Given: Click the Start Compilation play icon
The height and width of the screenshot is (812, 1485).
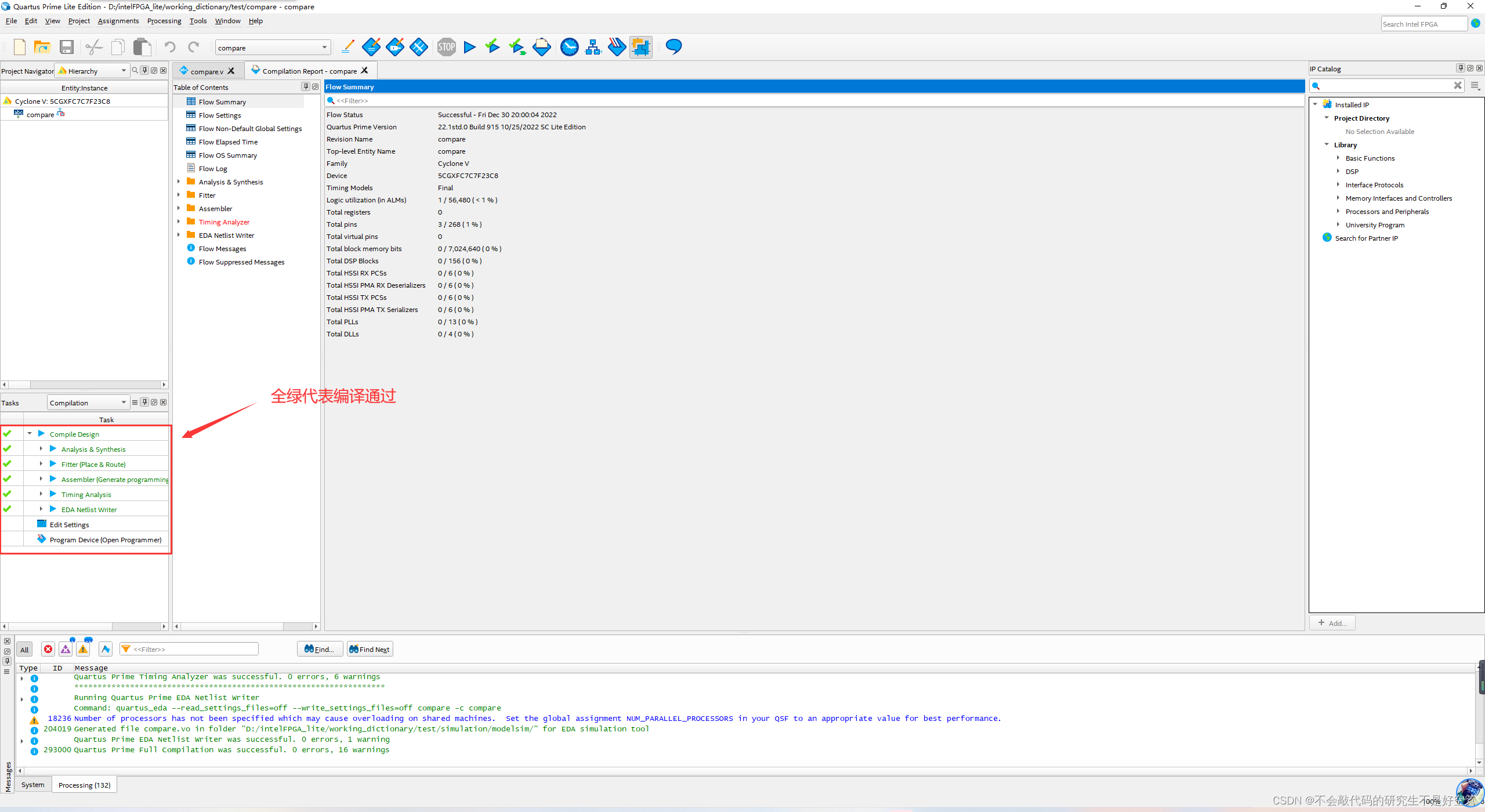Looking at the screenshot, I should 470,47.
